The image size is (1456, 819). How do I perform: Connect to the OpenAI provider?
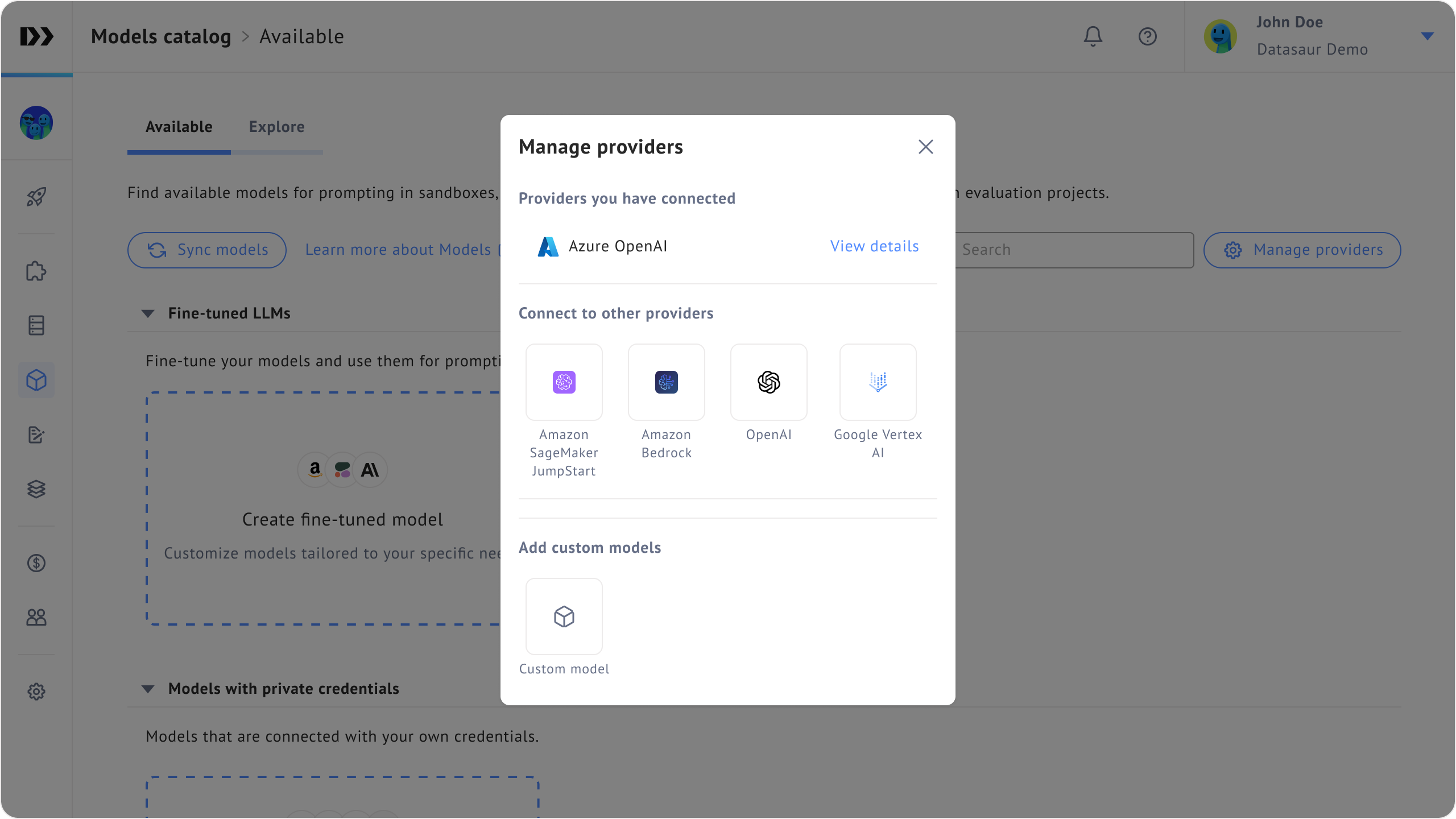pyautogui.click(x=768, y=382)
